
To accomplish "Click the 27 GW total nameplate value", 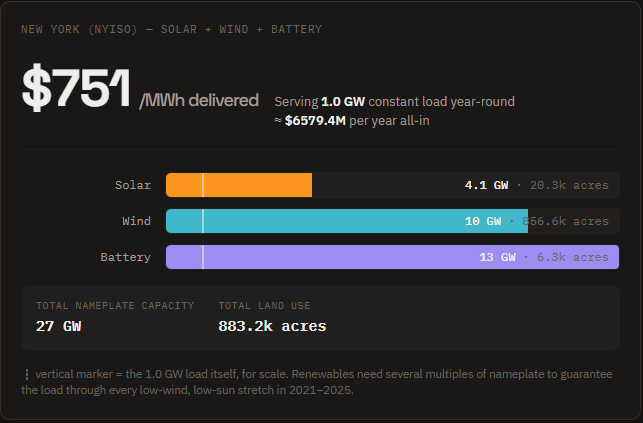I will [x=59, y=326].
